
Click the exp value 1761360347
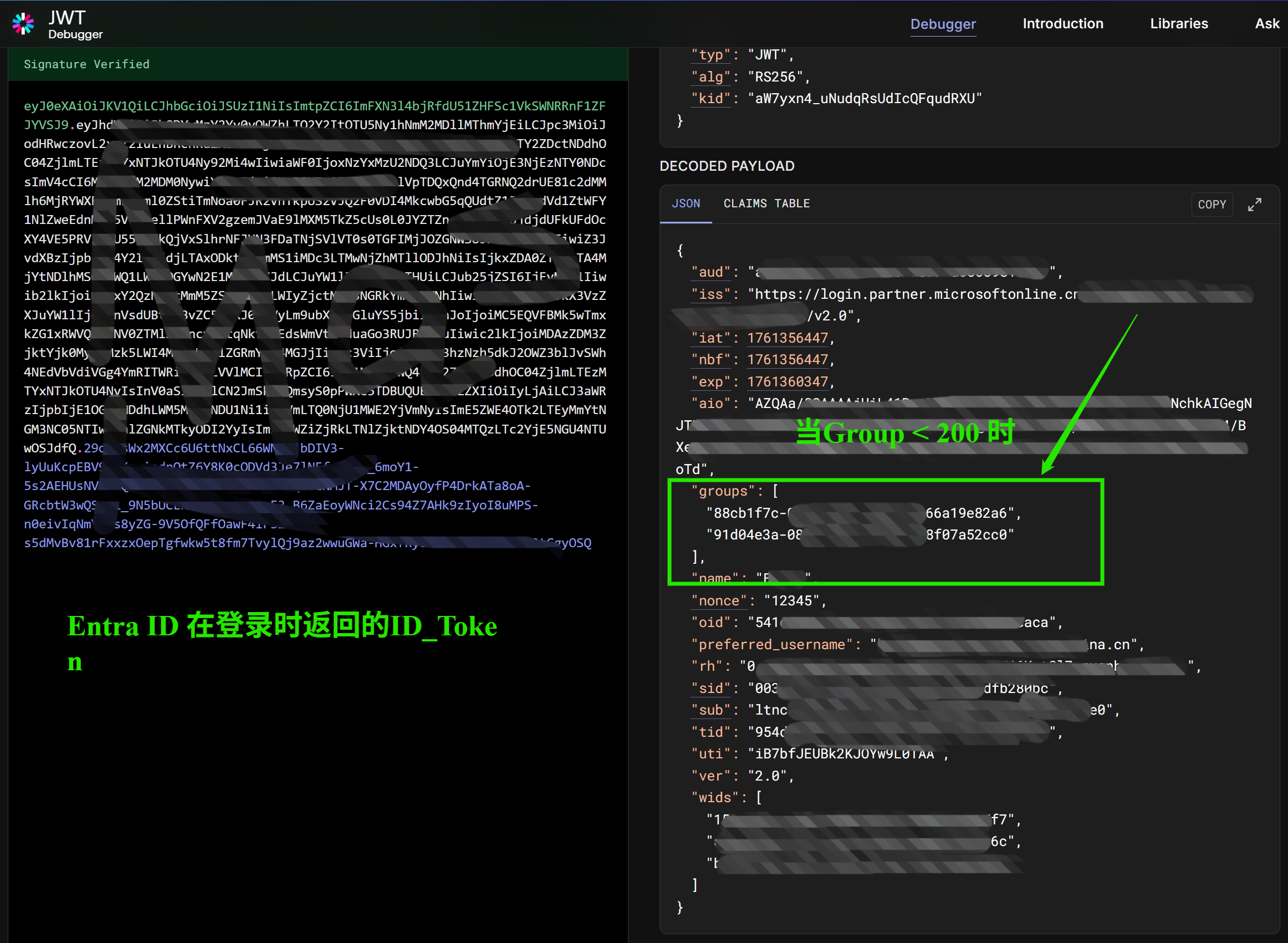tap(787, 381)
